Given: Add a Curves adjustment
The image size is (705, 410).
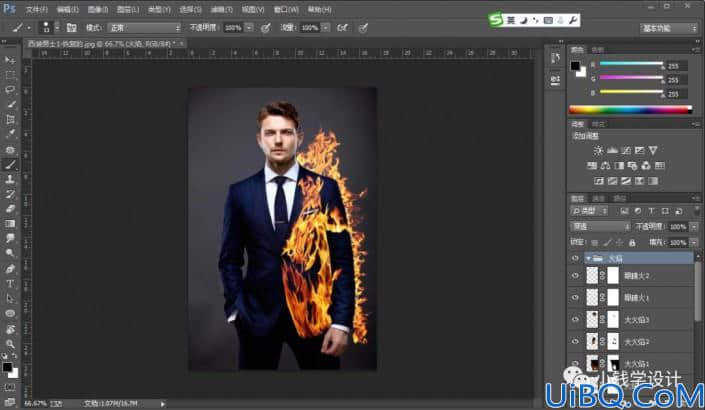Looking at the screenshot, I should click(x=626, y=150).
